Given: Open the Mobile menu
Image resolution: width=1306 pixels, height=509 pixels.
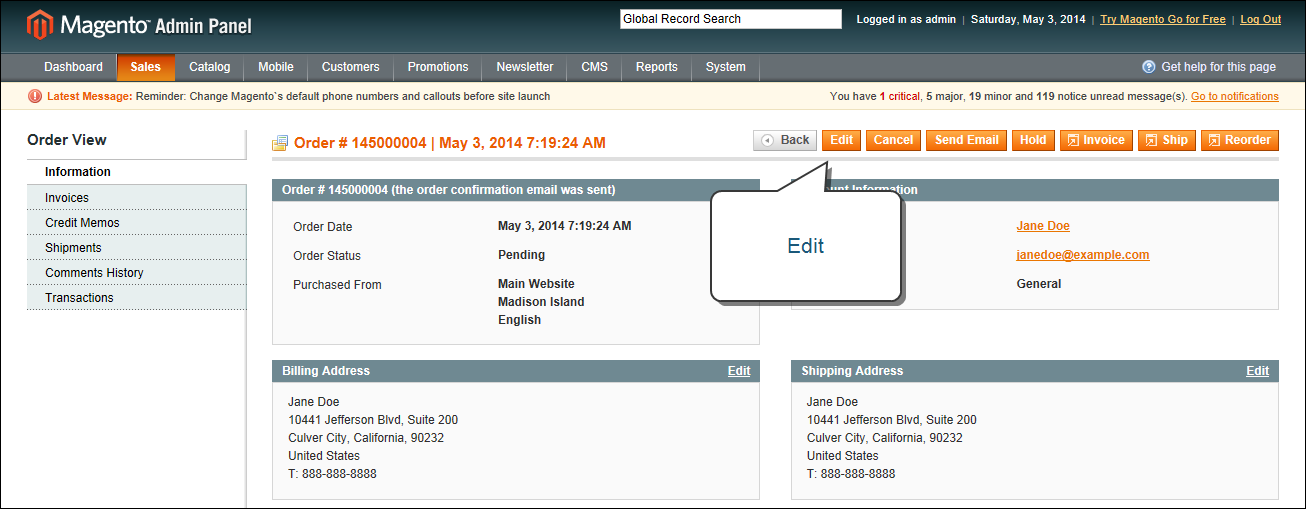Looking at the screenshot, I should (276, 67).
